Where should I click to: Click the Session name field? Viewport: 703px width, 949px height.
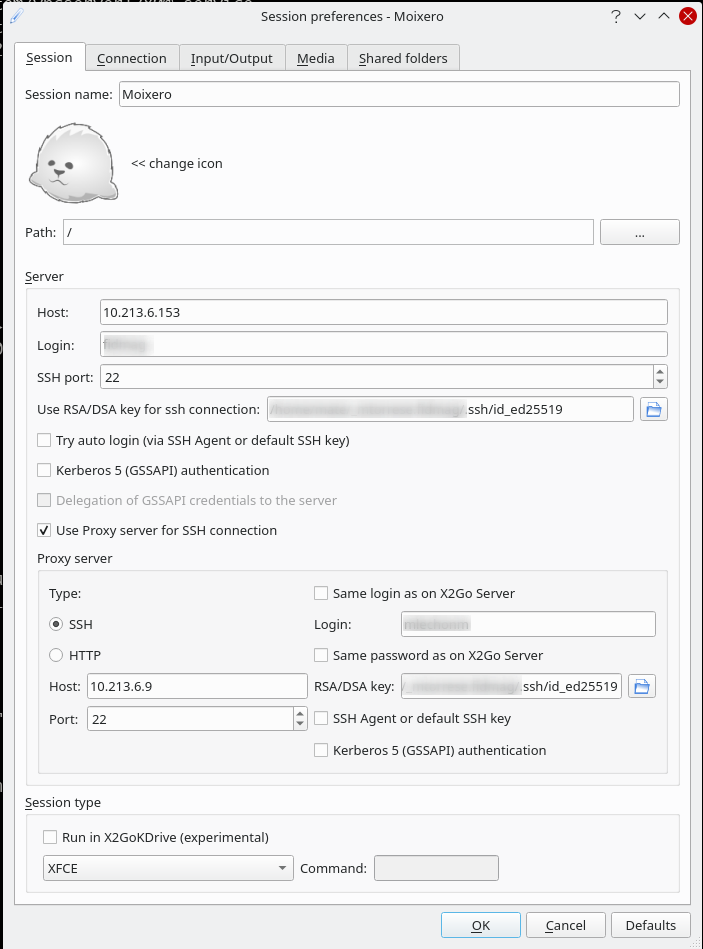(399, 94)
